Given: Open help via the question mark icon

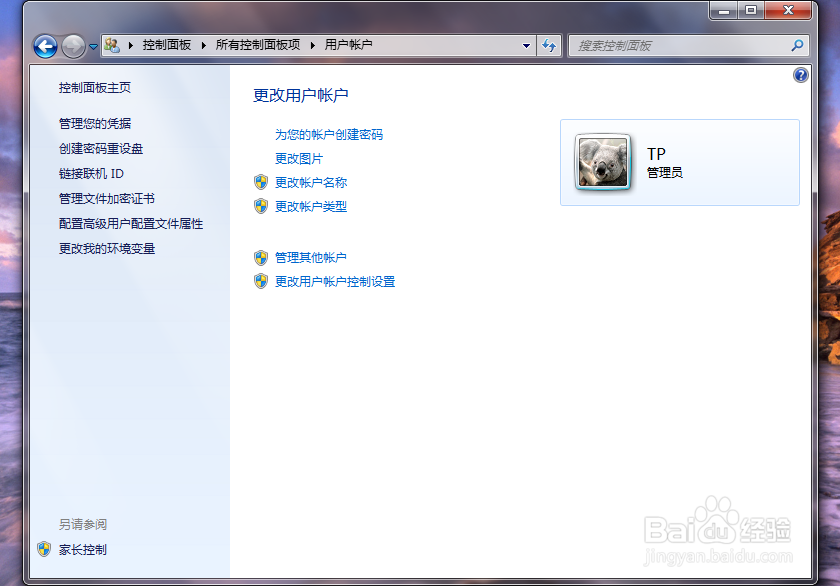Looking at the screenshot, I should (x=799, y=75).
